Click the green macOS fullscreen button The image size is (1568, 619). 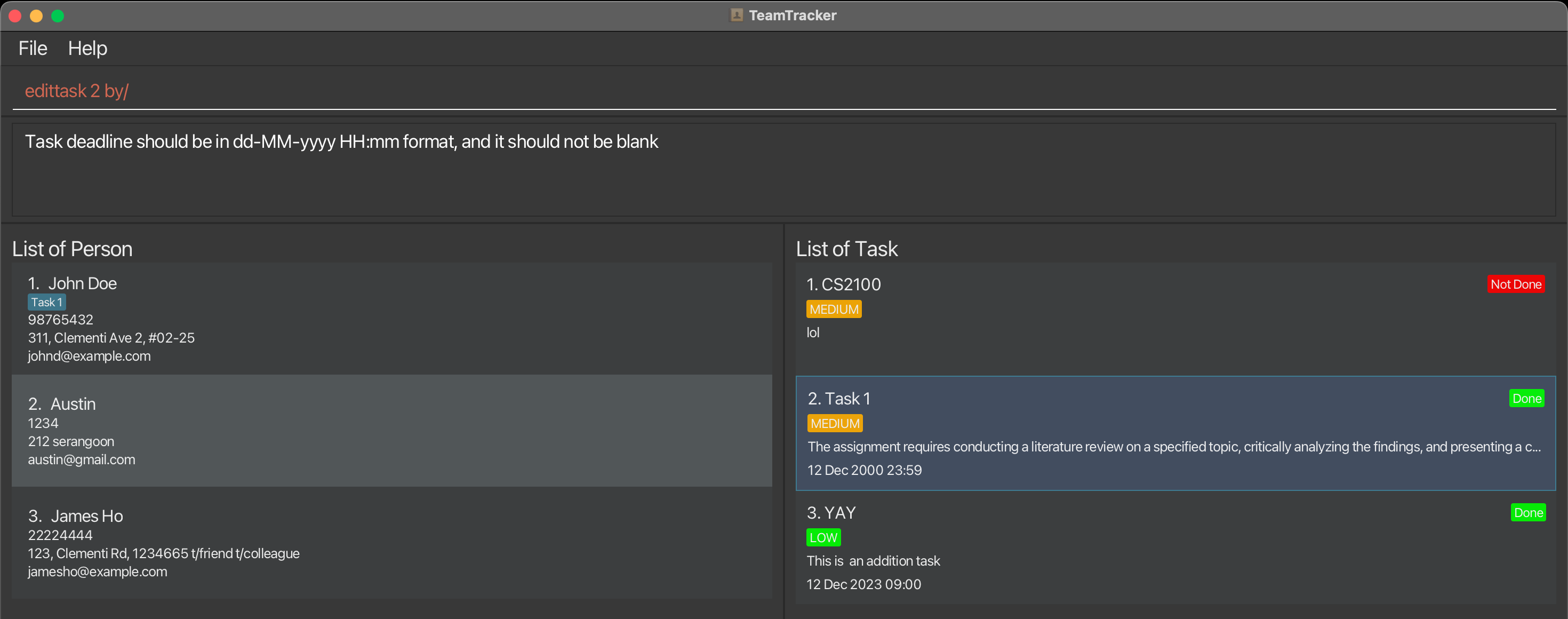58,16
